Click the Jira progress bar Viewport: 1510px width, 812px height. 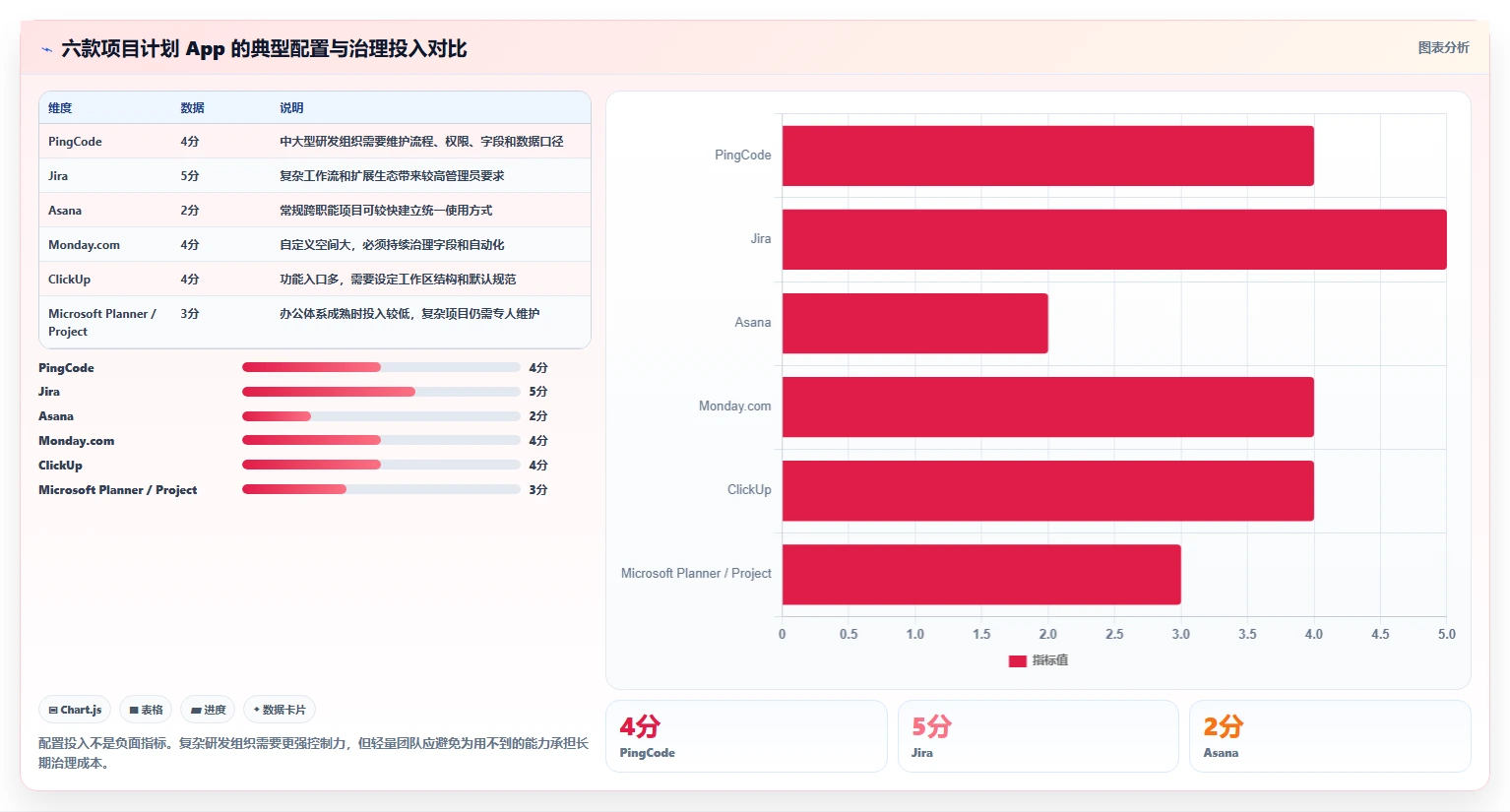tap(381, 392)
